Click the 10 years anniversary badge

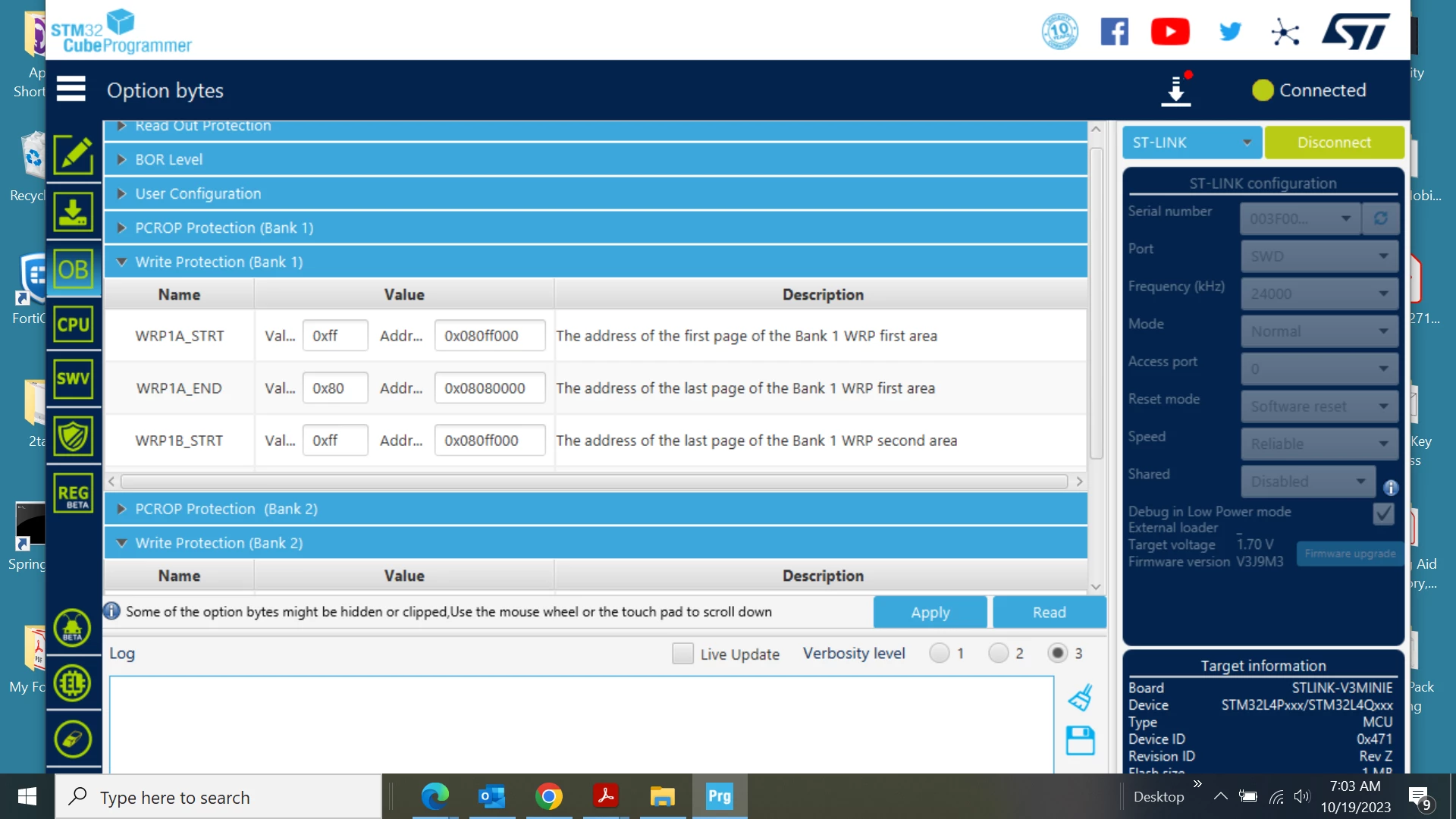click(1059, 32)
